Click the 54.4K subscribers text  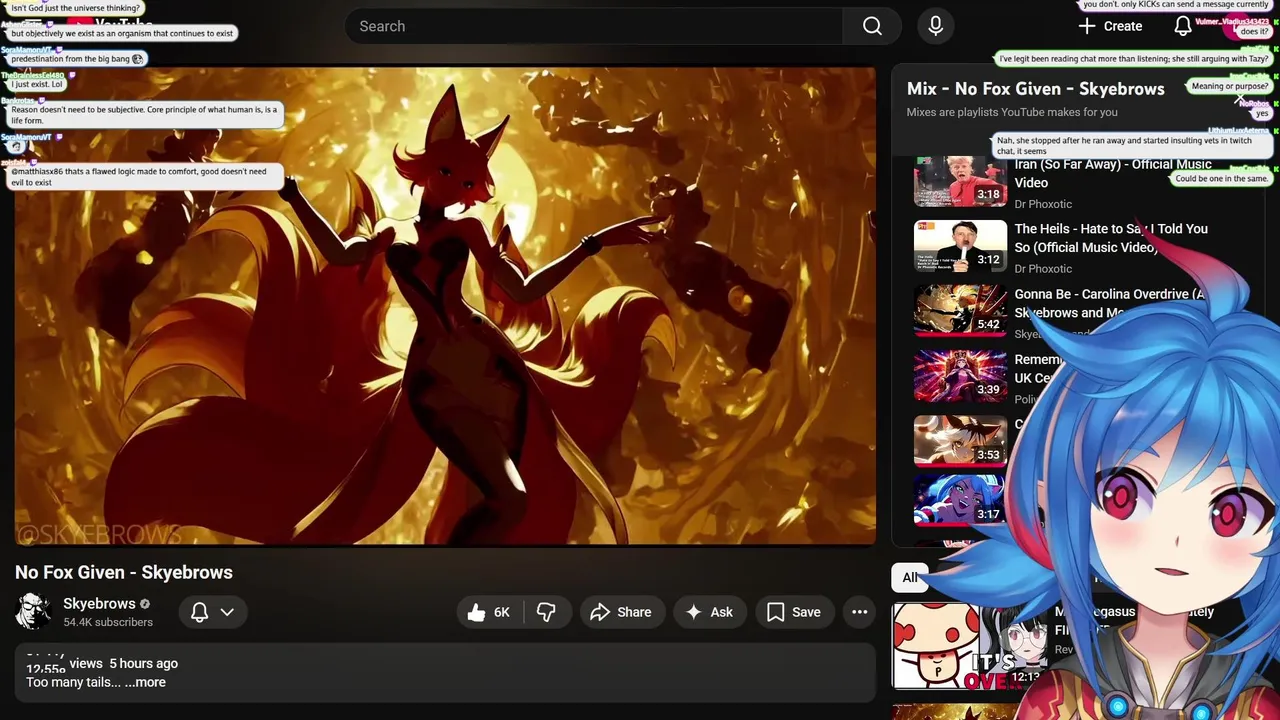(x=108, y=622)
